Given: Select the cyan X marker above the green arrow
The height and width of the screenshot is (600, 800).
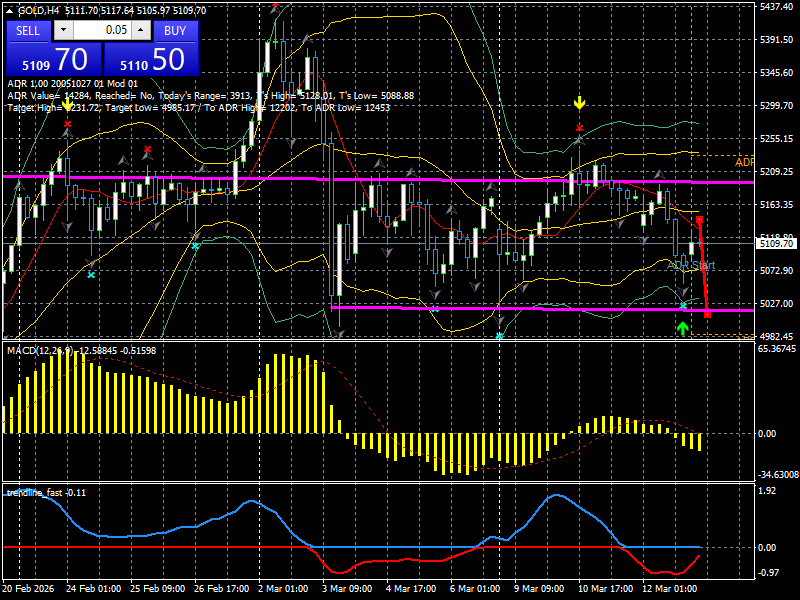Looking at the screenshot, I should click(683, 306).
